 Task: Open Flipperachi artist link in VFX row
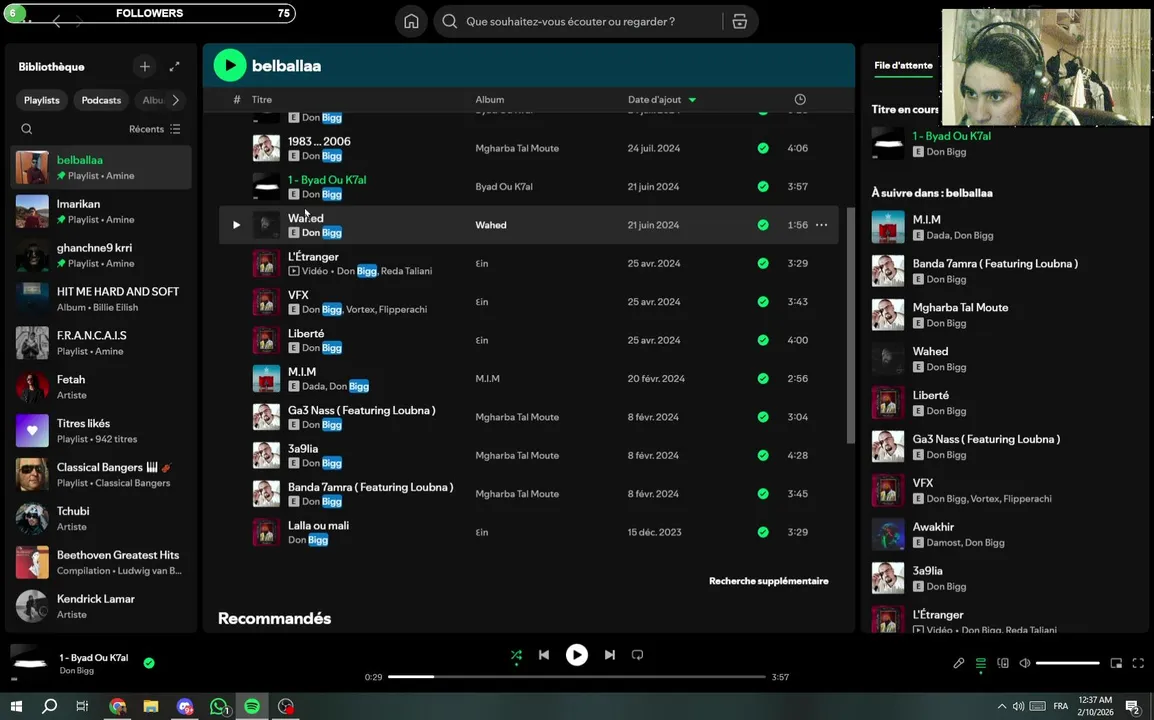pos(405,309)
